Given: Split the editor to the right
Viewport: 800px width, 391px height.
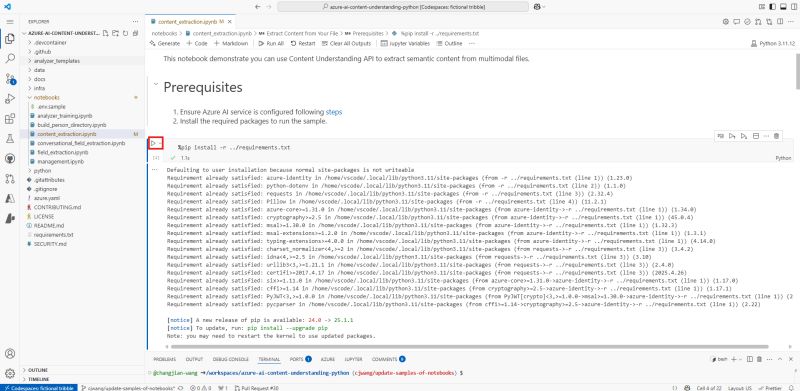Looking at the screenshot, I should 780,22.
